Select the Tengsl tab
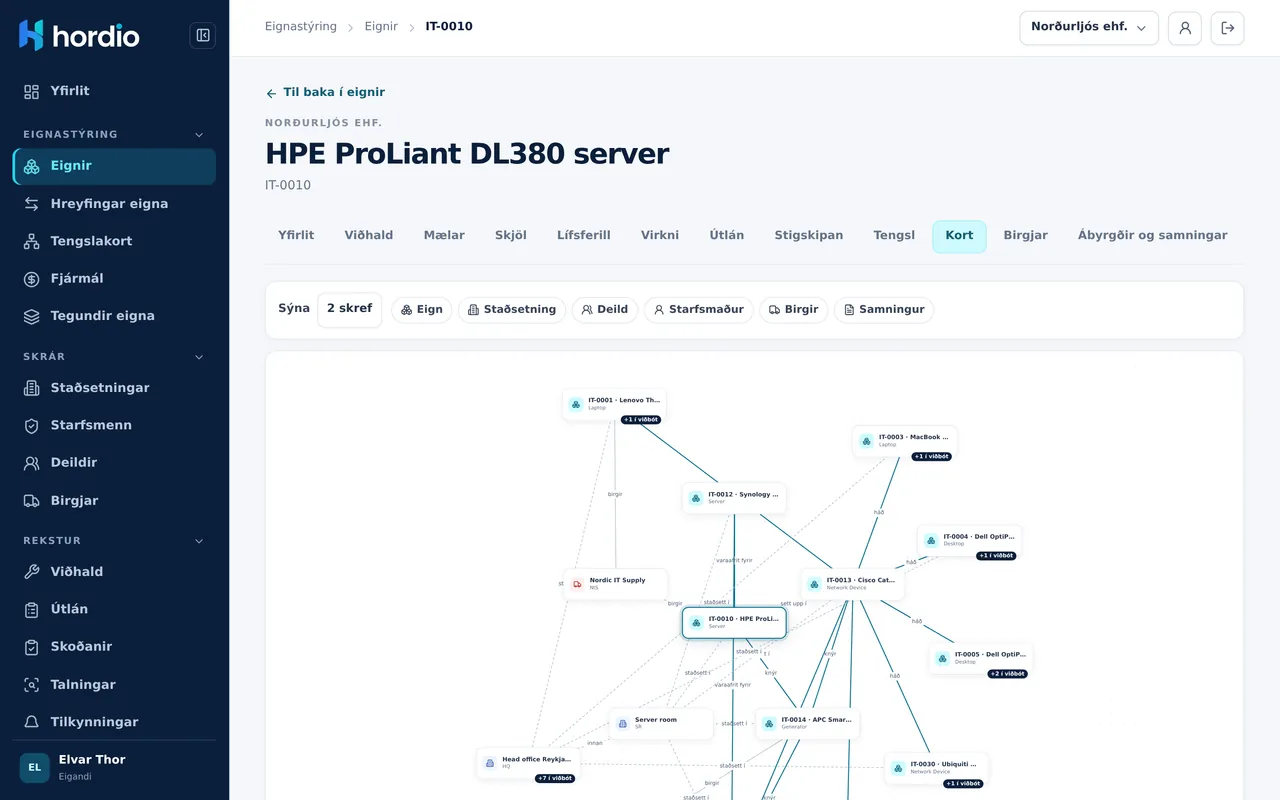 coord(894,236)
